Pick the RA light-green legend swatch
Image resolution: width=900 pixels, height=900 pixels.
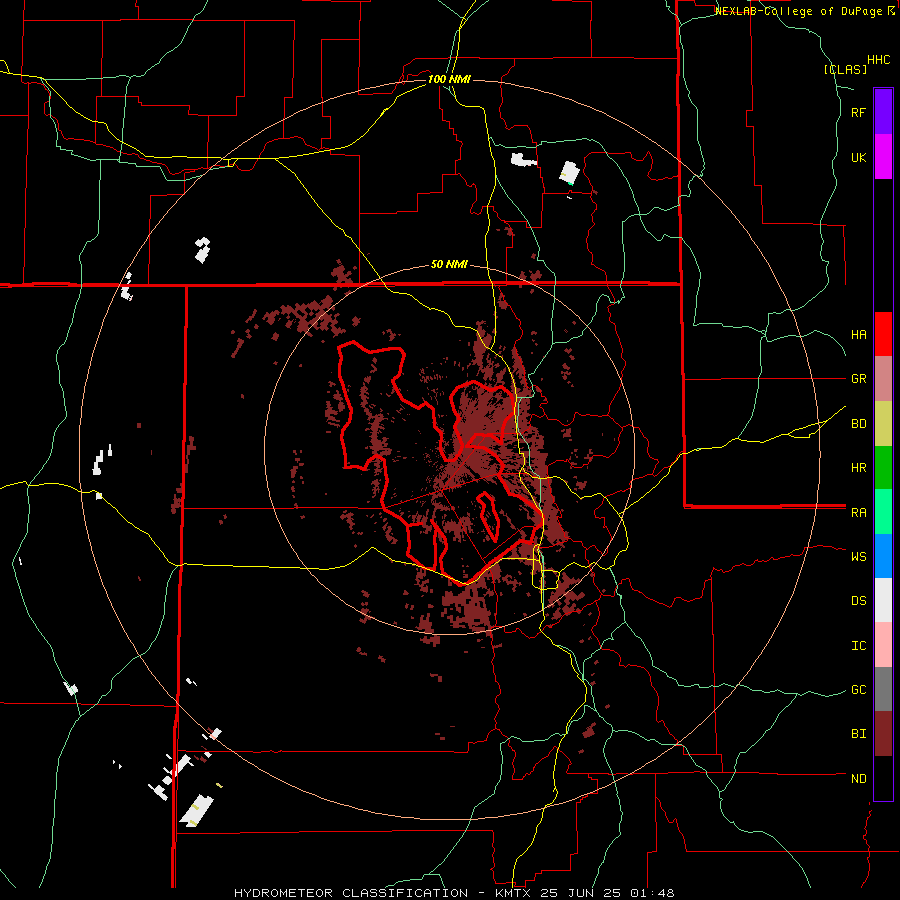pyautogui.click(x=883, y=512)
